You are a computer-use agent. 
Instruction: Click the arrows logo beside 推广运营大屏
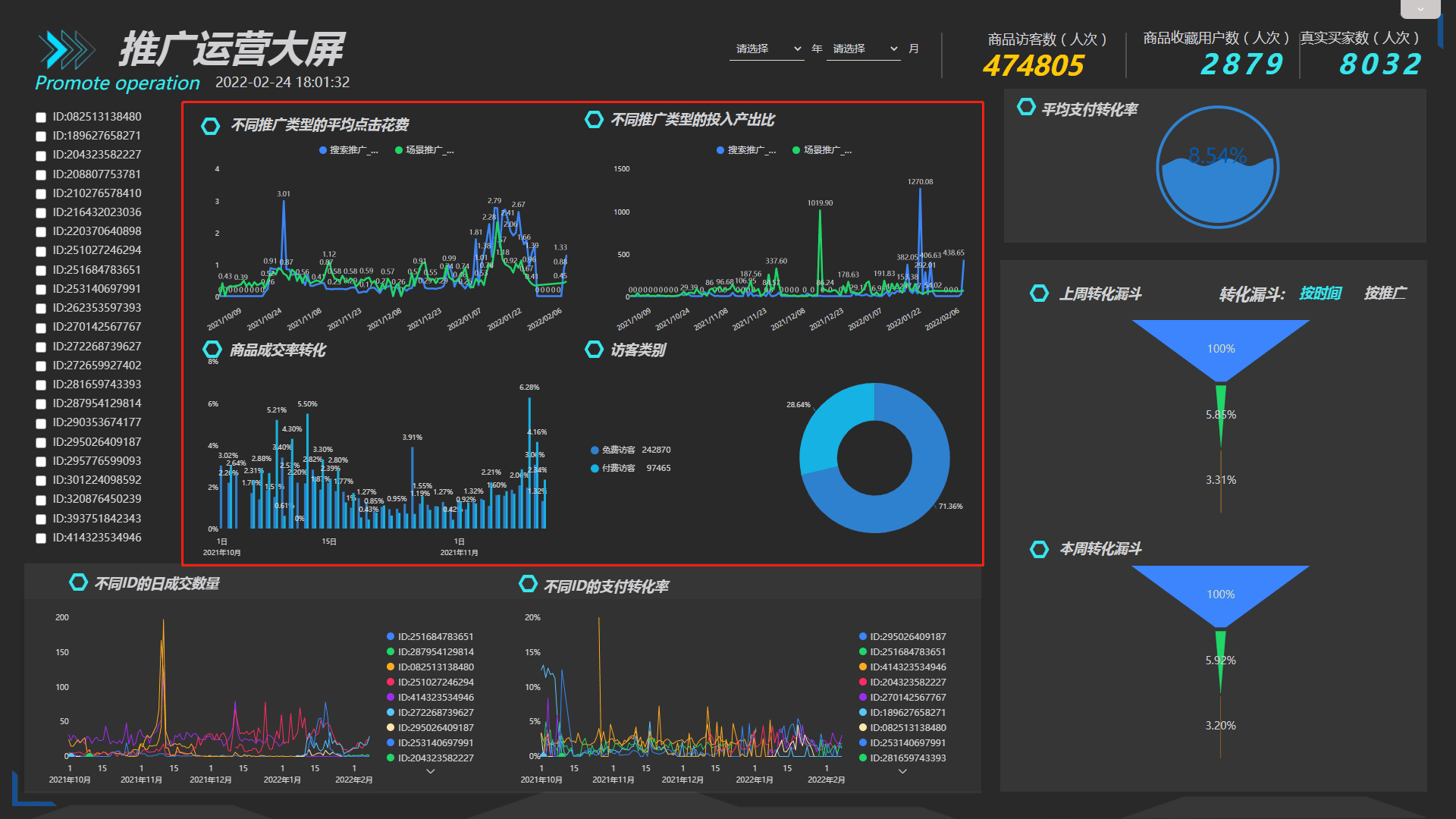point(67,50)
